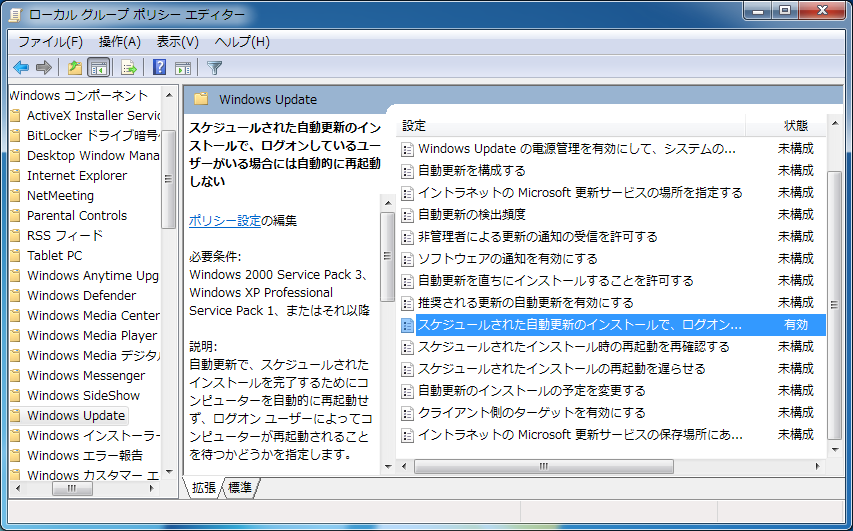
Task: Click settings list horizontal scroll left arrow
Action: [x=404, y=466]
